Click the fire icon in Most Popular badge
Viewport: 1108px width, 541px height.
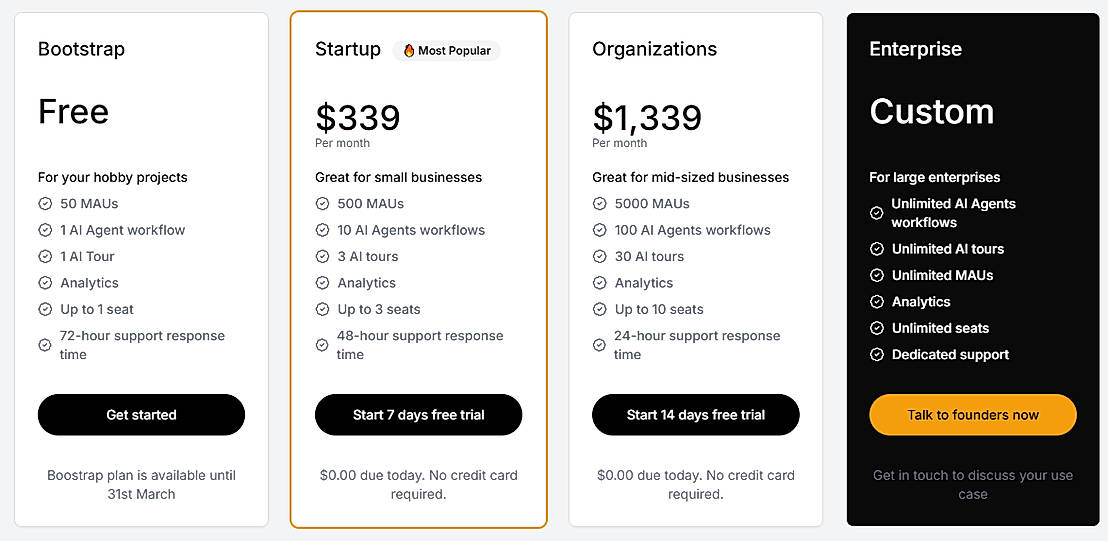[409, 51]
